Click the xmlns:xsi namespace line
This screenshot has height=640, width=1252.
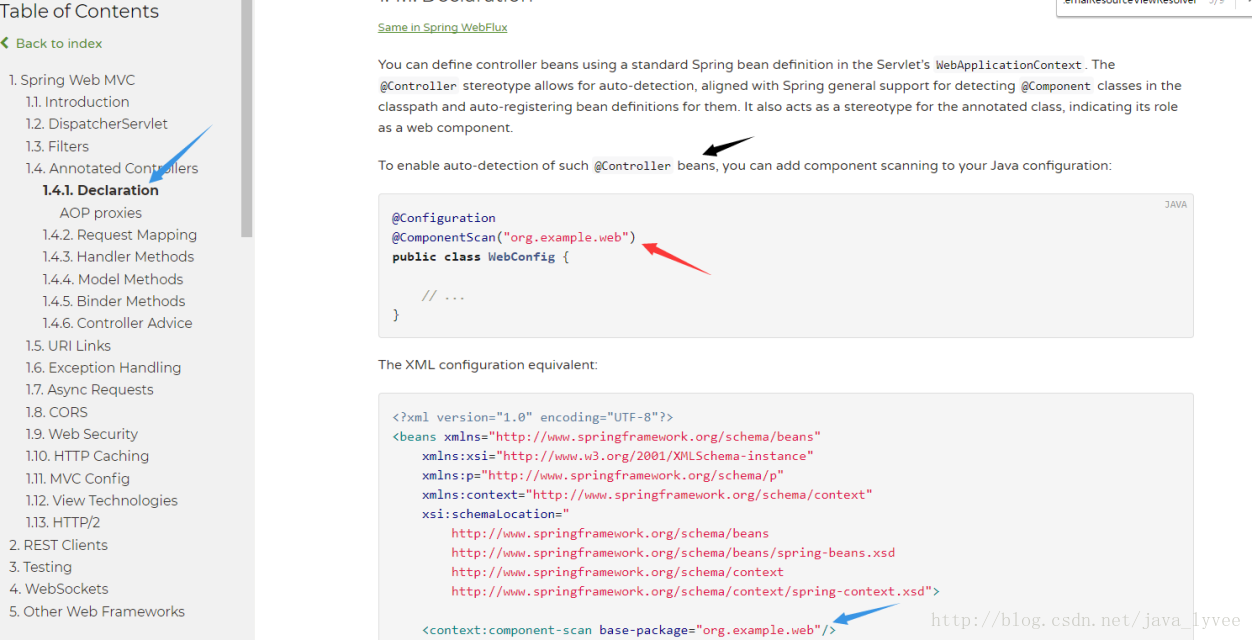click(x=617, y=455)
